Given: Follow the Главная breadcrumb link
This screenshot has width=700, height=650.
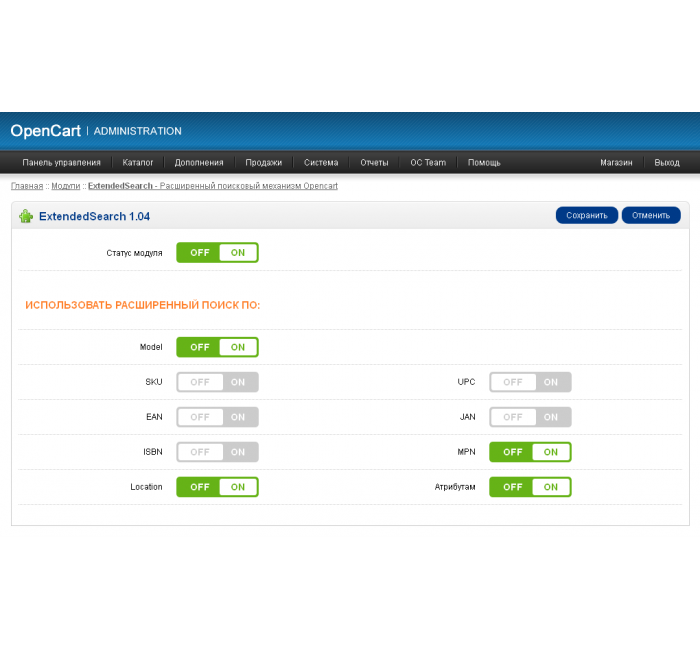Looking at the screenshot, I should 27,186.
